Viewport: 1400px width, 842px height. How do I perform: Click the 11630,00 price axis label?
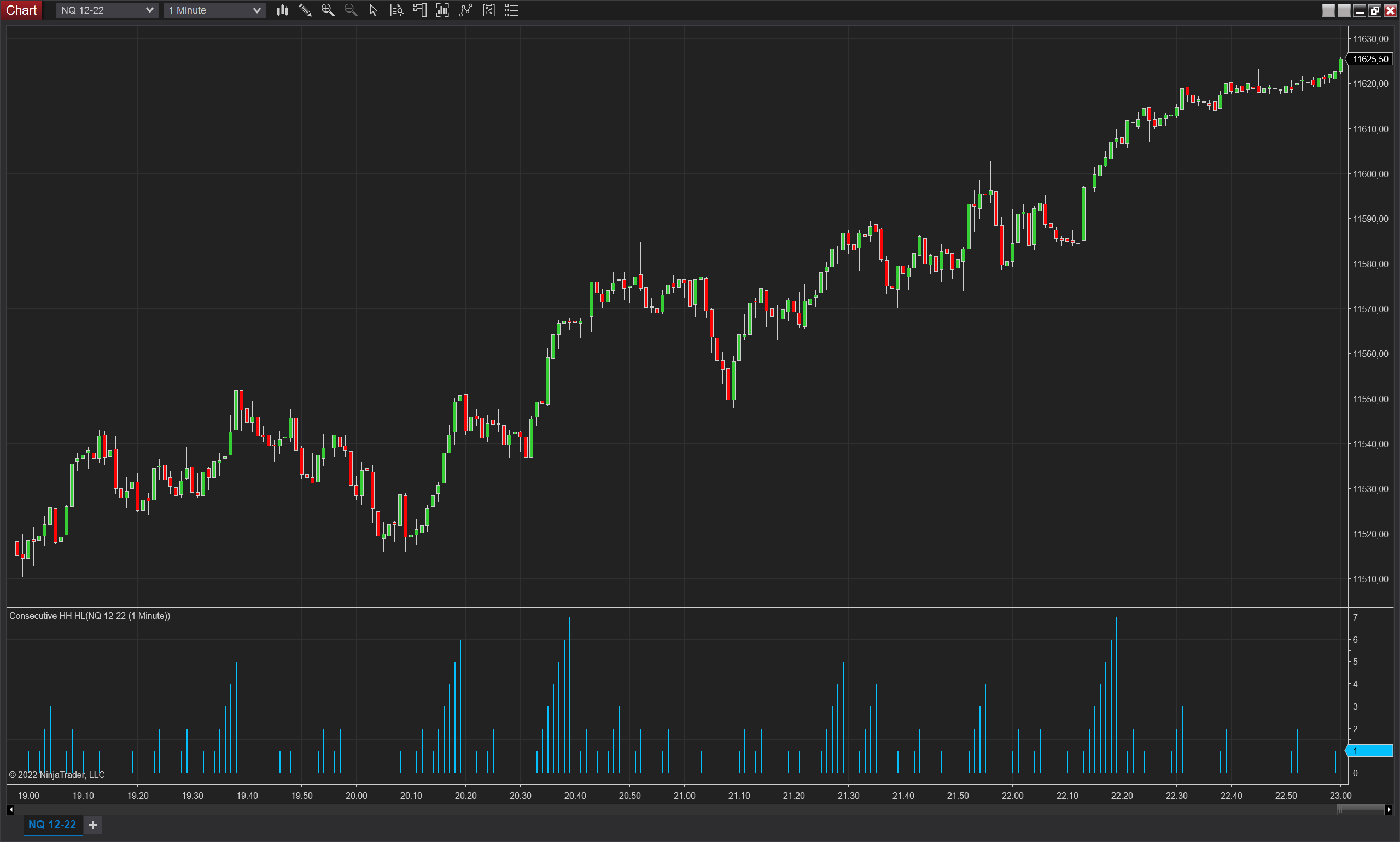click(x=1370, y=39)
